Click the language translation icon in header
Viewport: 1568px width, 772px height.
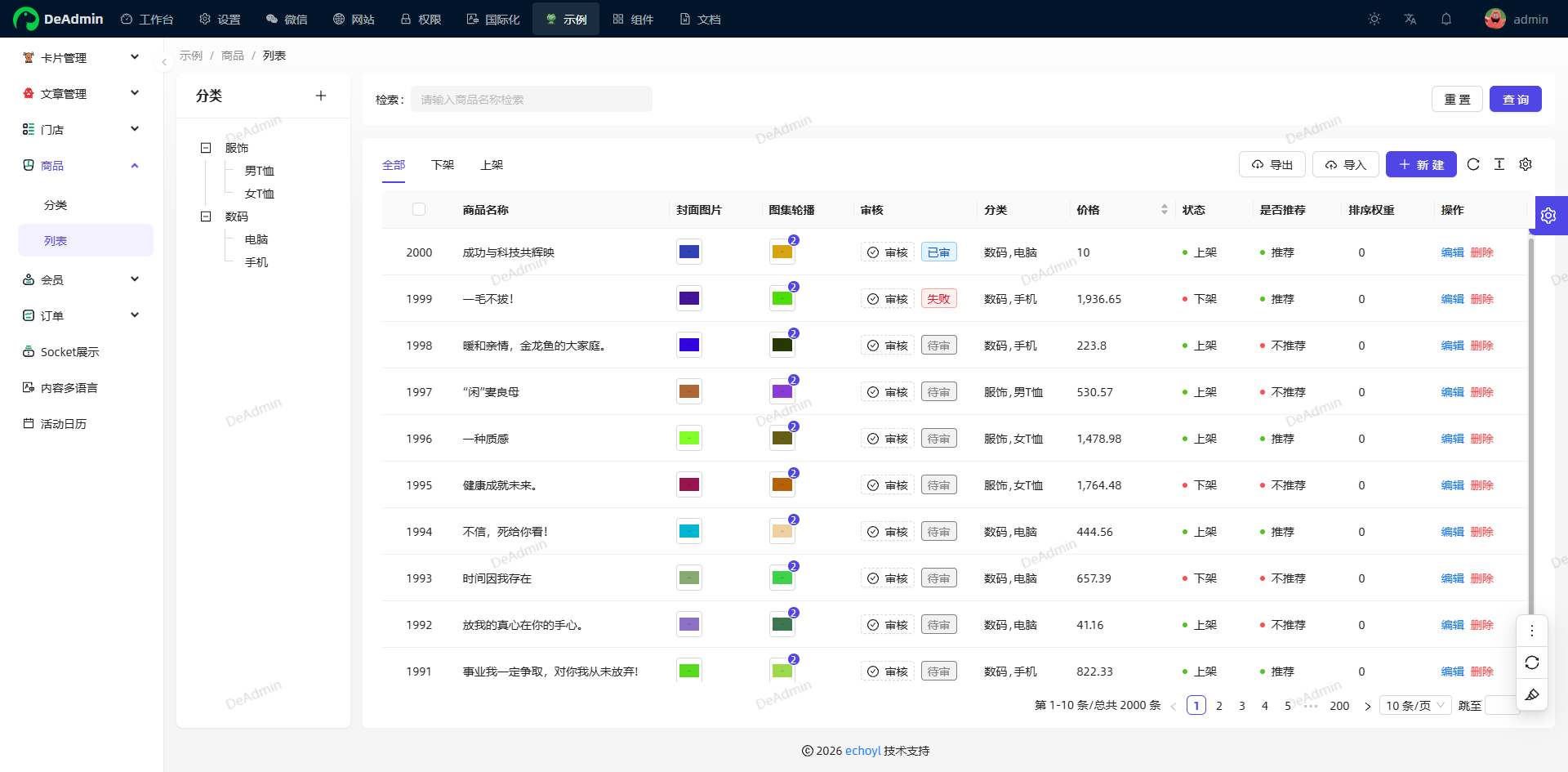1410,19
